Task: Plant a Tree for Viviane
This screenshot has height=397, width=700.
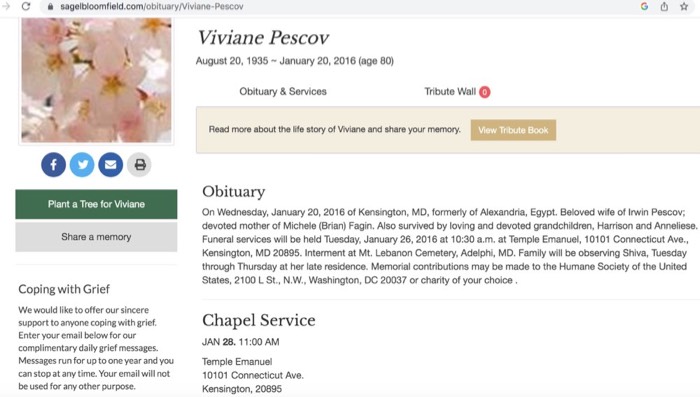Action: pyautogui.click(x=96, y=204)
